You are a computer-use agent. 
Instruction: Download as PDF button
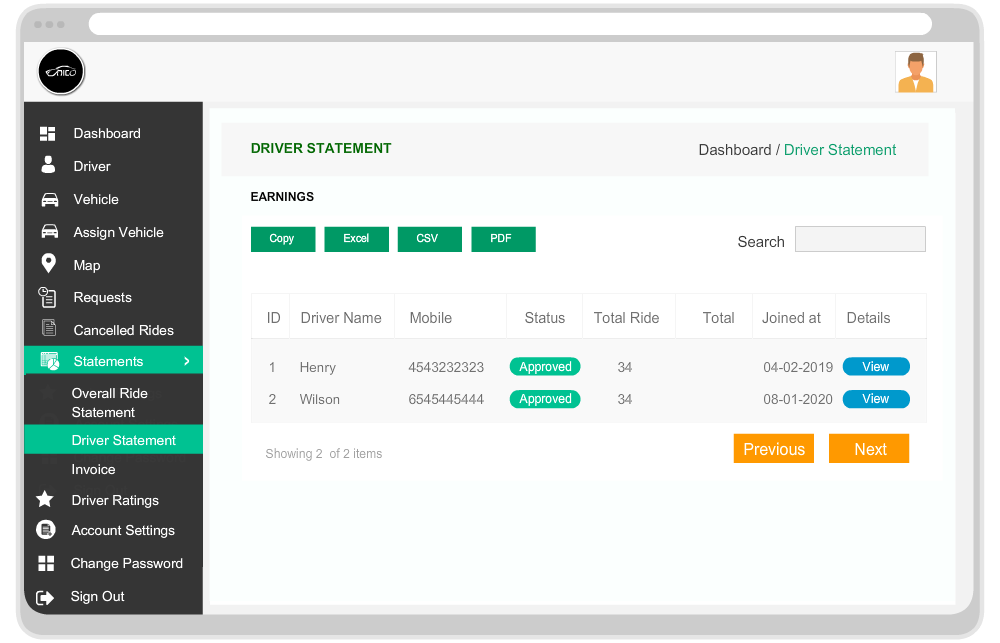click(x=503, y=239)
